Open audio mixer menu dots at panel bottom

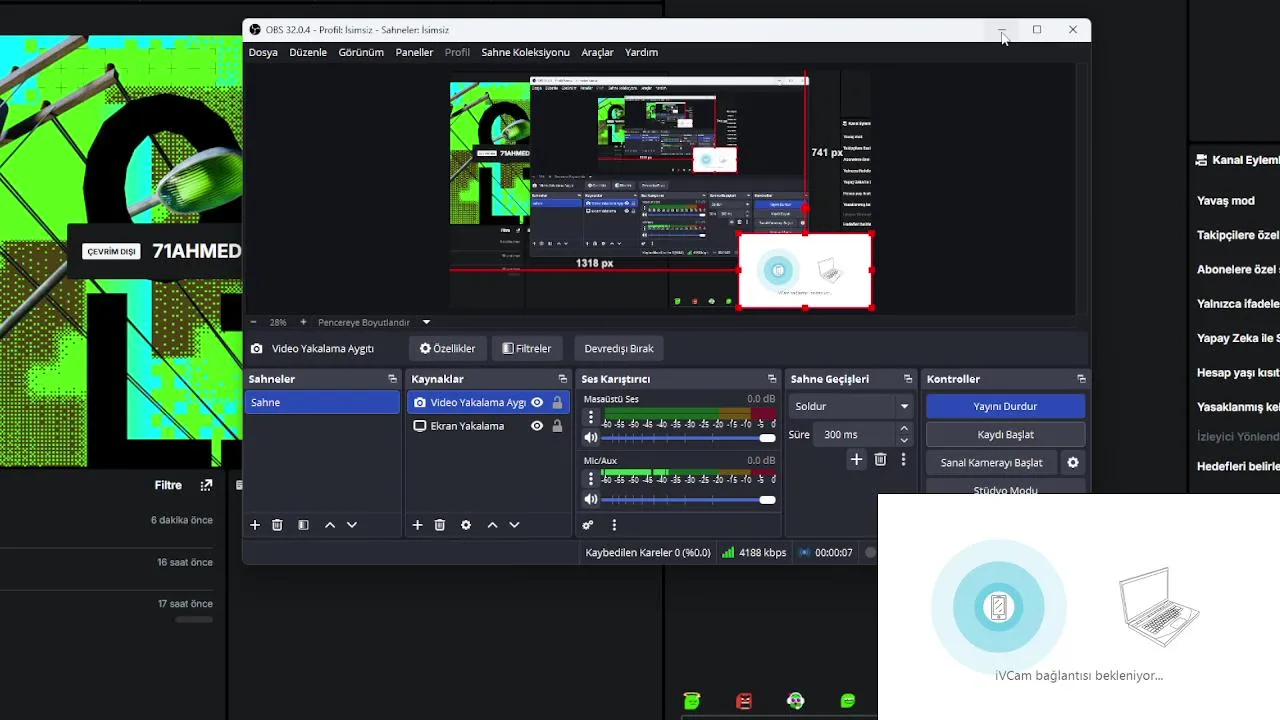click(614, 525)
